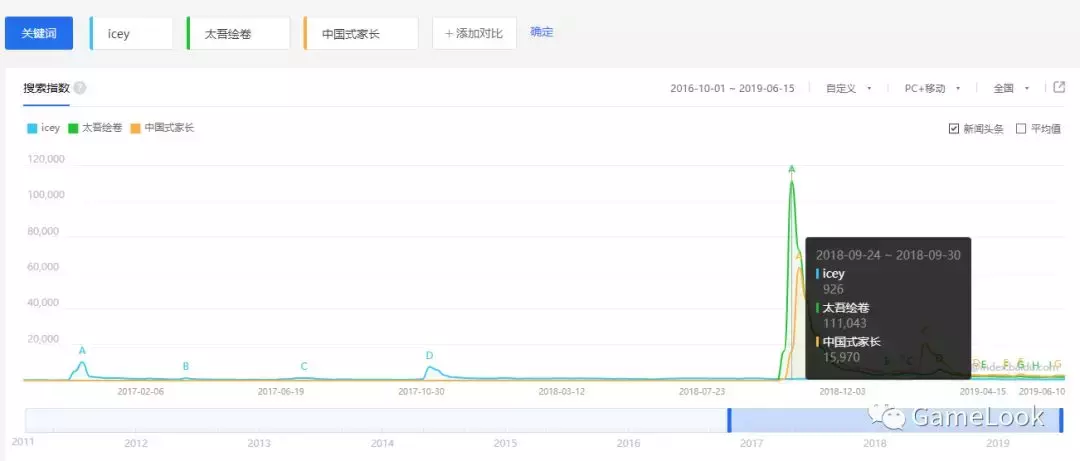Open news marker A on icey's blue line

click(x=83, y=351)
